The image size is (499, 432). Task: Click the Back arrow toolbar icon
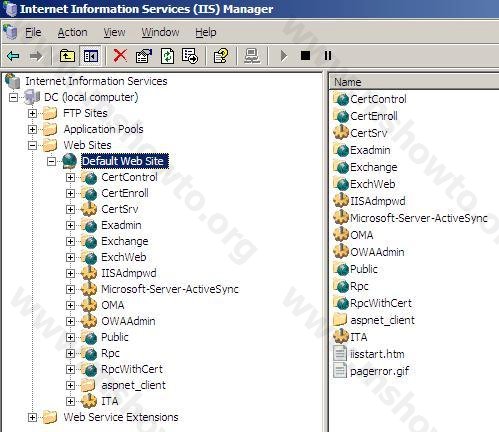[x=13, y=56]
